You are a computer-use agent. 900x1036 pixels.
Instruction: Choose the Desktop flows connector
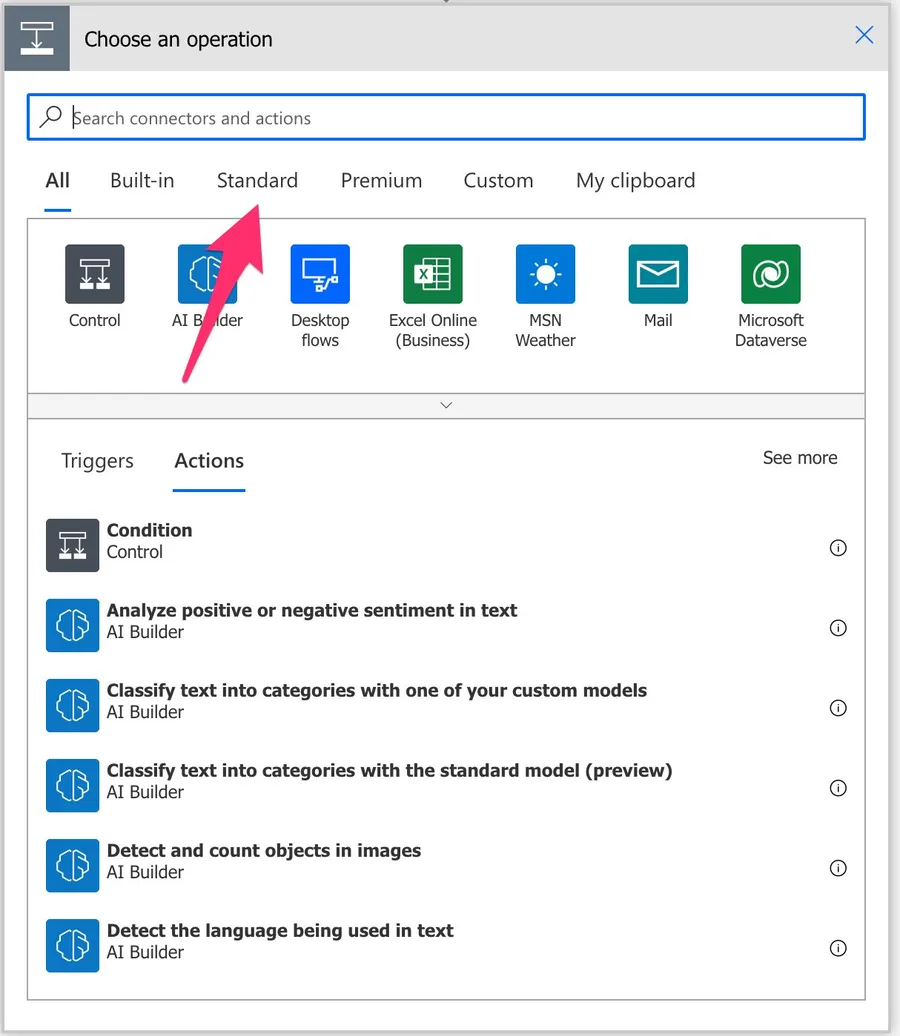coord(320,274)
